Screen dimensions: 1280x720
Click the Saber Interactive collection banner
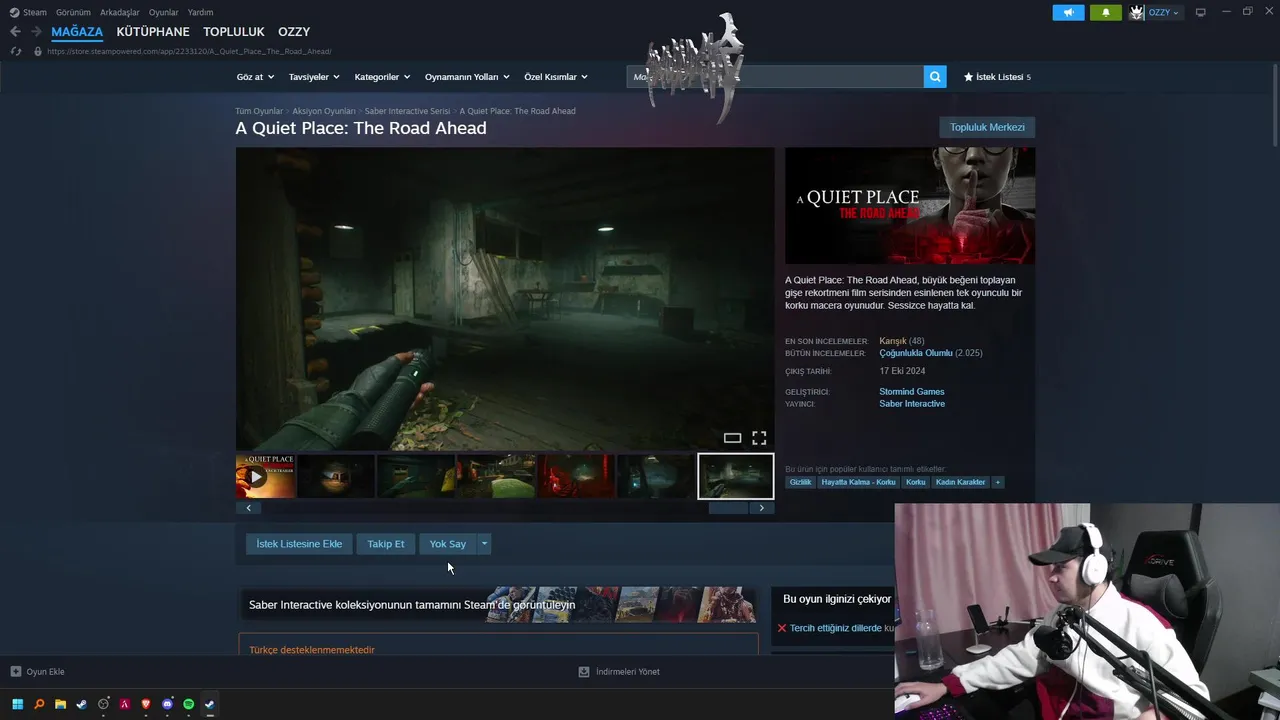pyautogui.click(x=497, y=604)
